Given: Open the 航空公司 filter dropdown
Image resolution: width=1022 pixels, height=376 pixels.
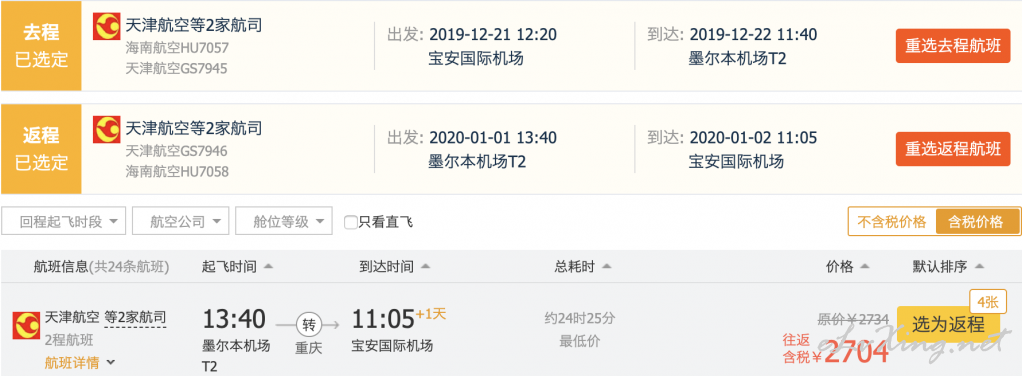Looking at the screenshot, I should coord(181,222).
